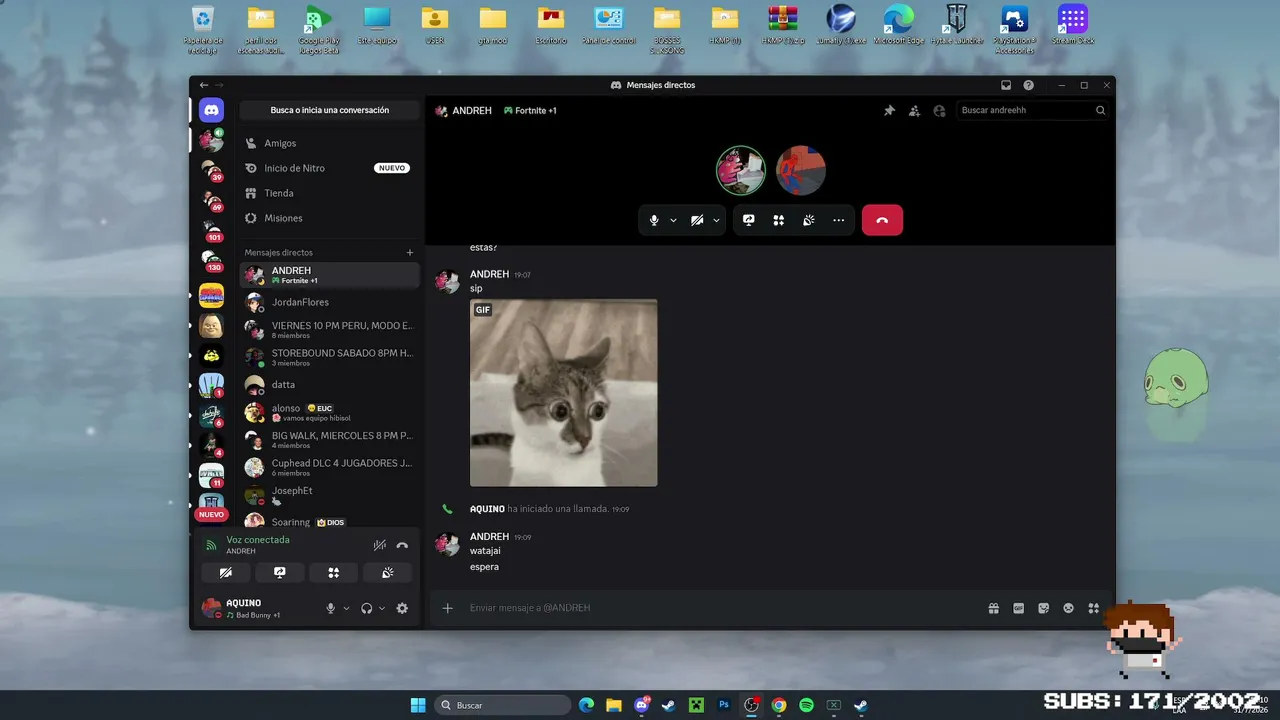Open the Misiones section
The image size is (1280, 720).
coord(329,218)
